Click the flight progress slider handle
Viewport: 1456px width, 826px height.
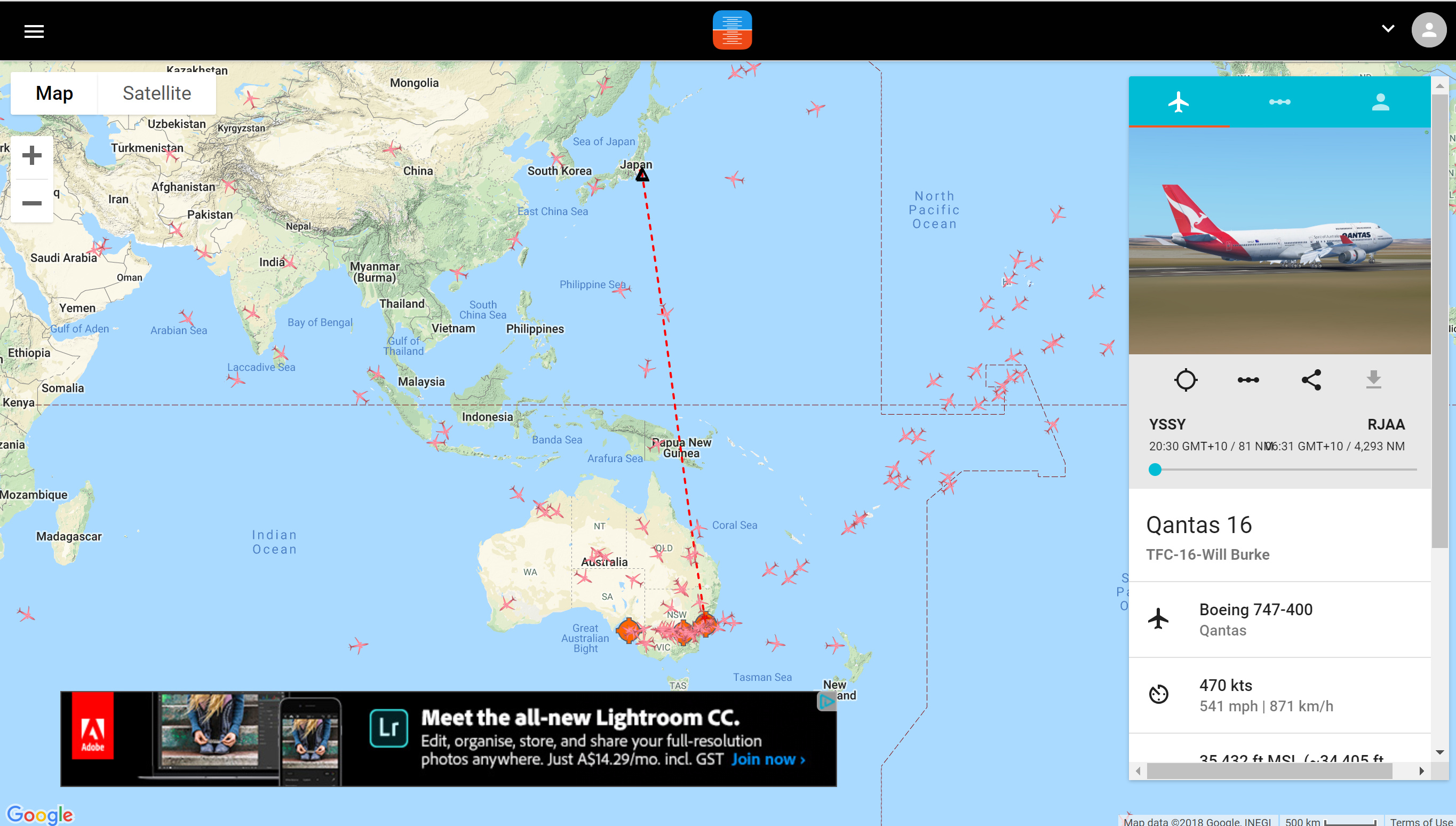1155,470
